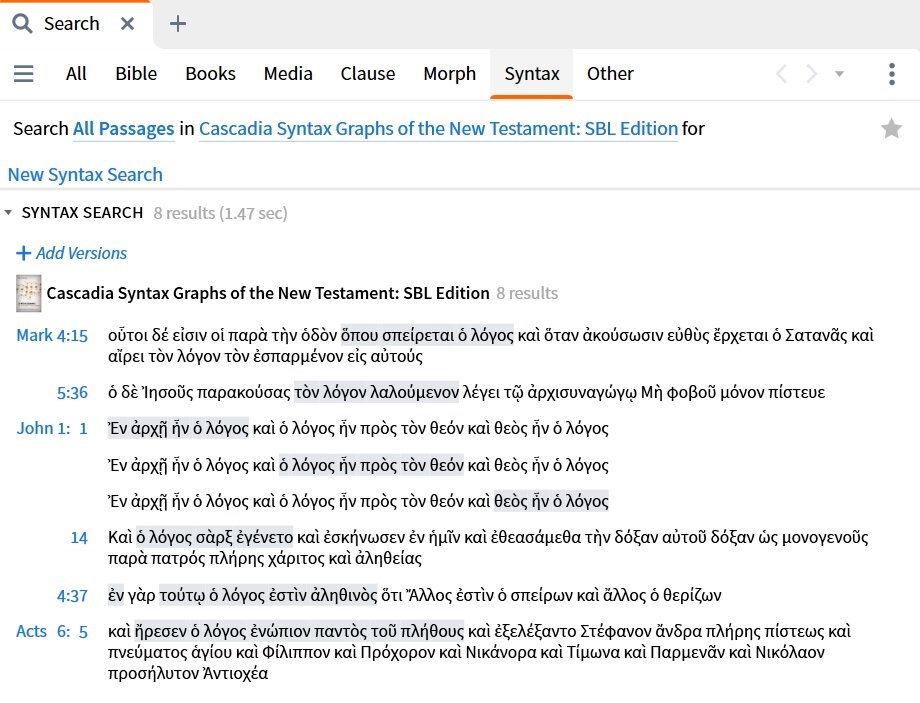The width and height of the screenshot is (920, 703).
Task: Switch to the All search tab
Action: 76,73
